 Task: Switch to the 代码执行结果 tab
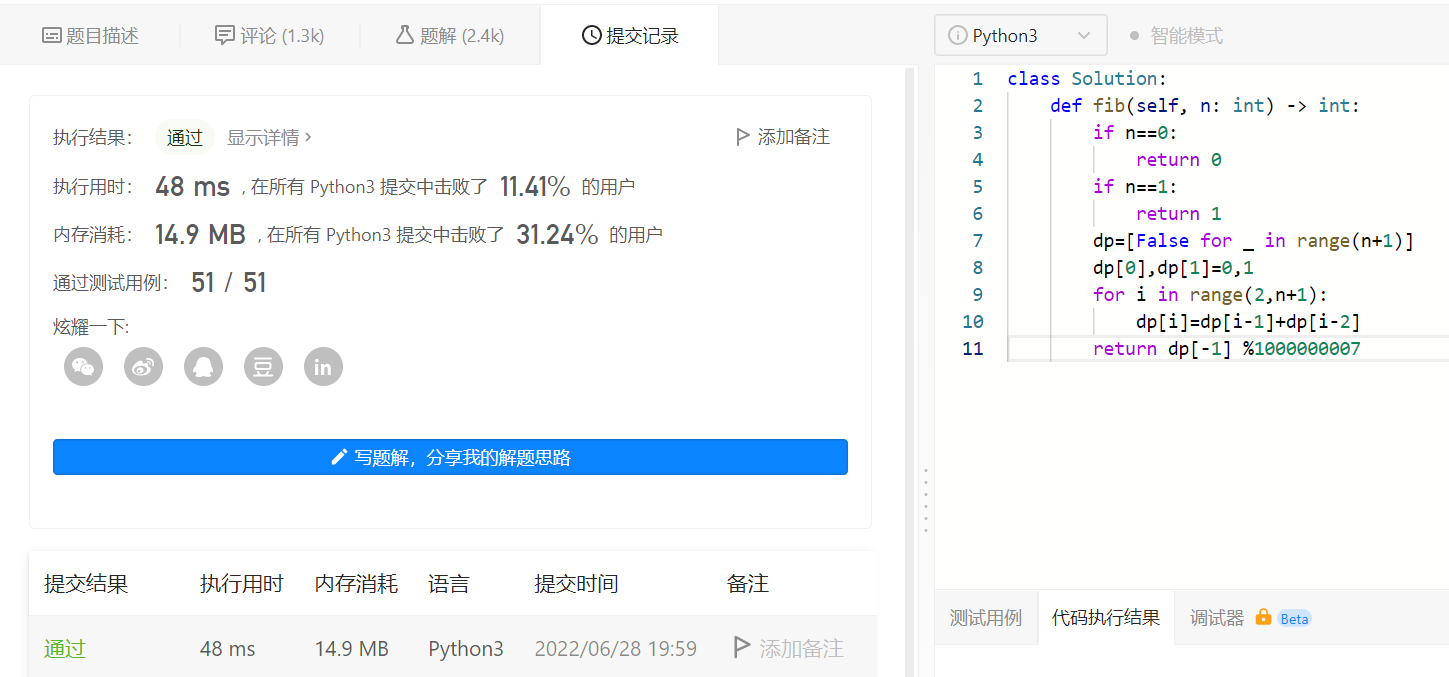tap(1106, 618)
